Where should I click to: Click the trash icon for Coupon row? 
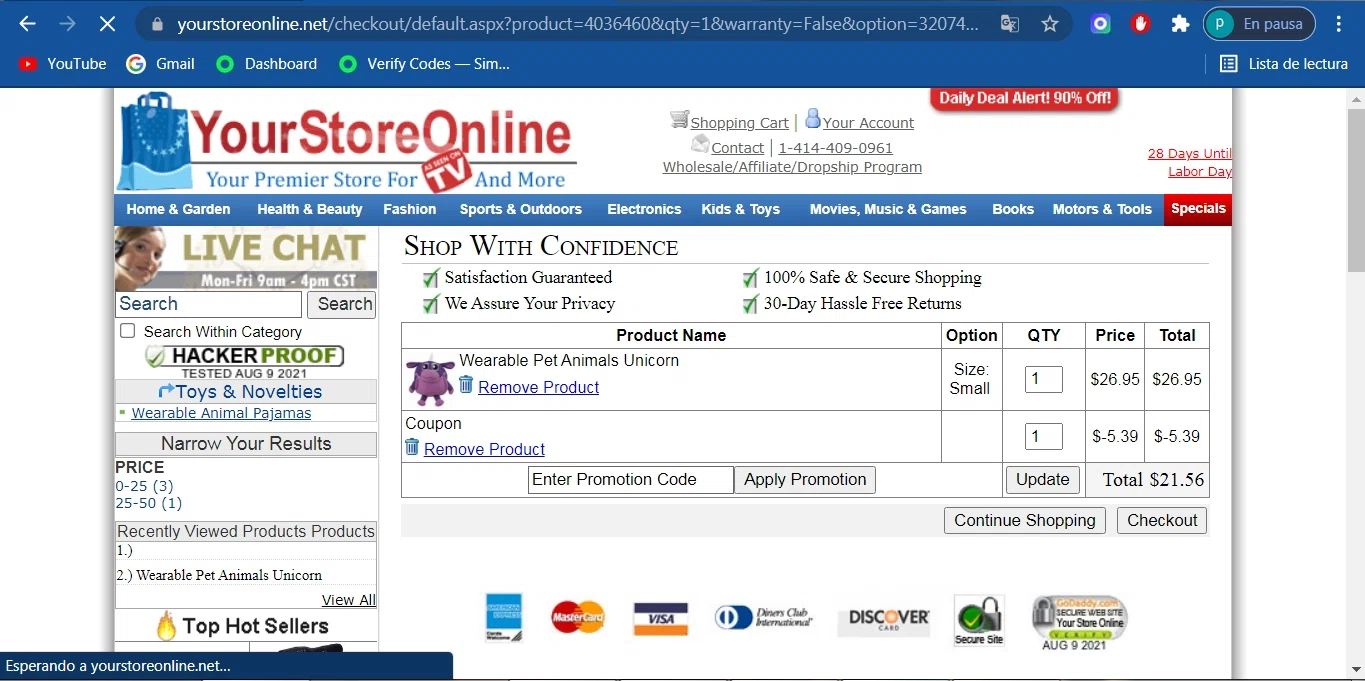412,447
